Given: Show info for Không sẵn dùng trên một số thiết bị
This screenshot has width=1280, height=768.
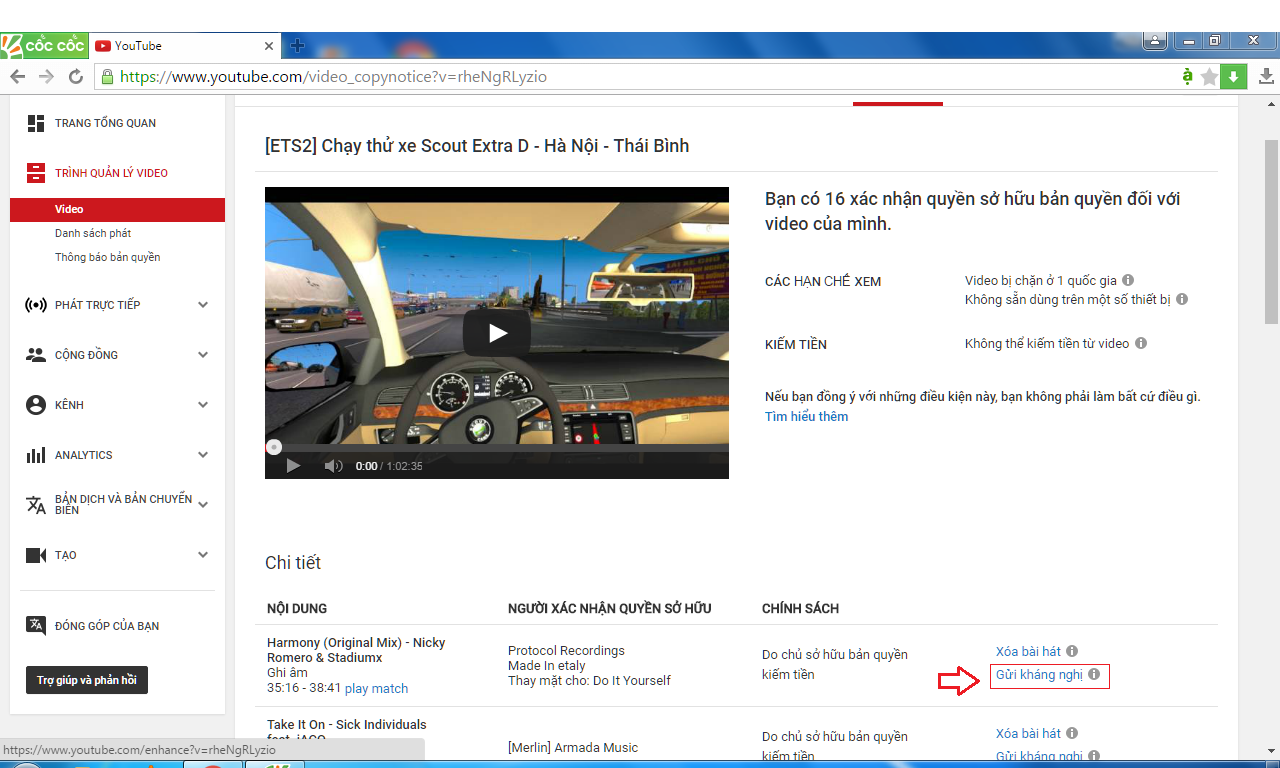Looking at the screenshot, I should coord(1182,299).
